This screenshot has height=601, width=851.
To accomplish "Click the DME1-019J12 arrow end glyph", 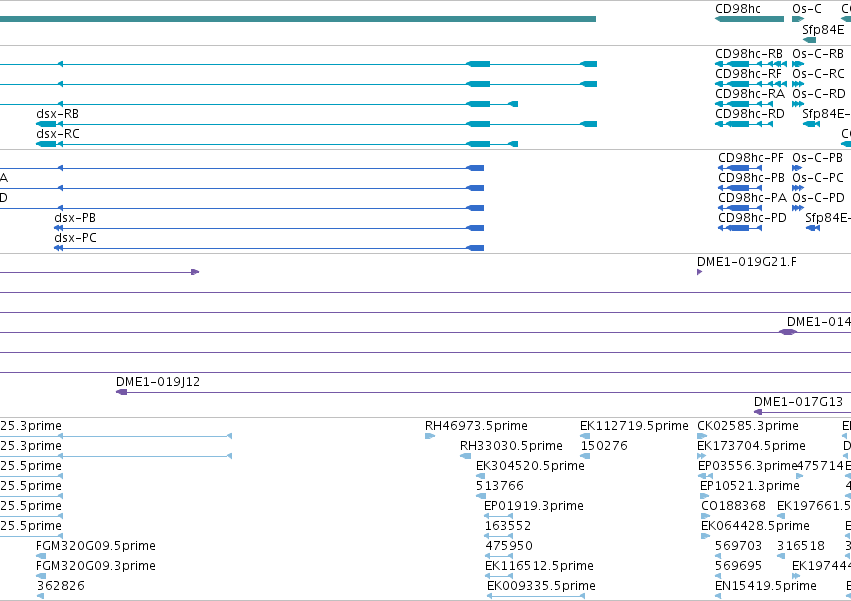I will click(122, 392).
